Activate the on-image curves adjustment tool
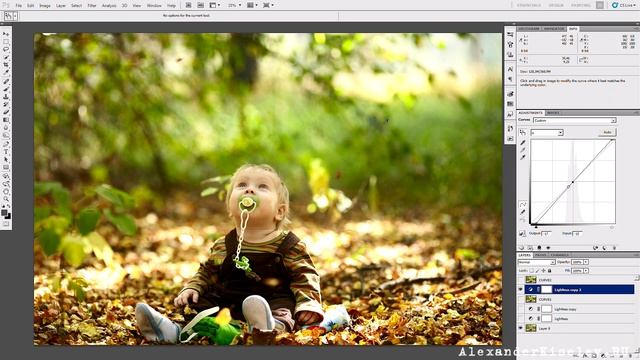Viewport: 640px width, 360px height. click(523, 132)
